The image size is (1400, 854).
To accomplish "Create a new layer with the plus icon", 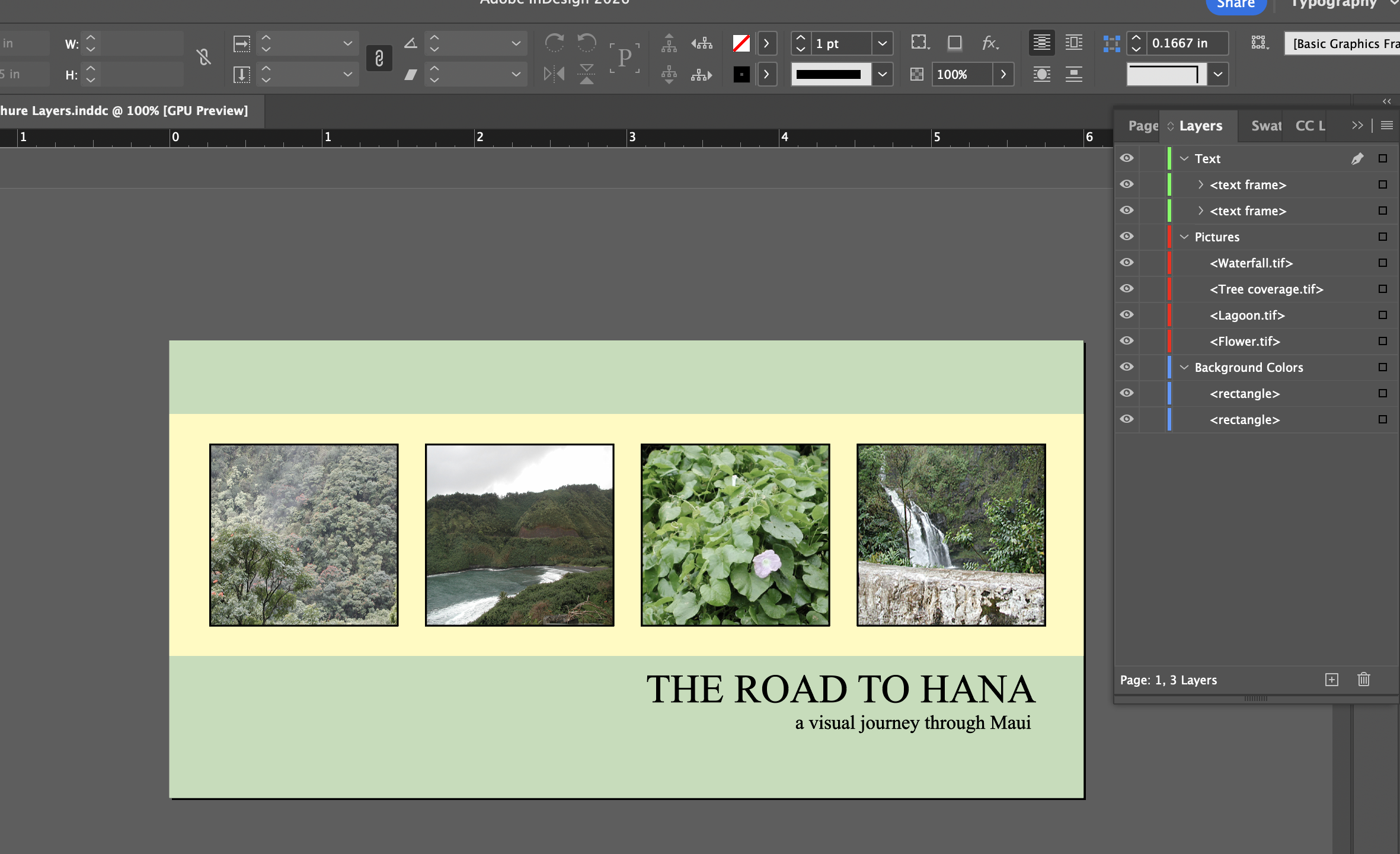I will pyautogui.click(x=1331, y=680).
